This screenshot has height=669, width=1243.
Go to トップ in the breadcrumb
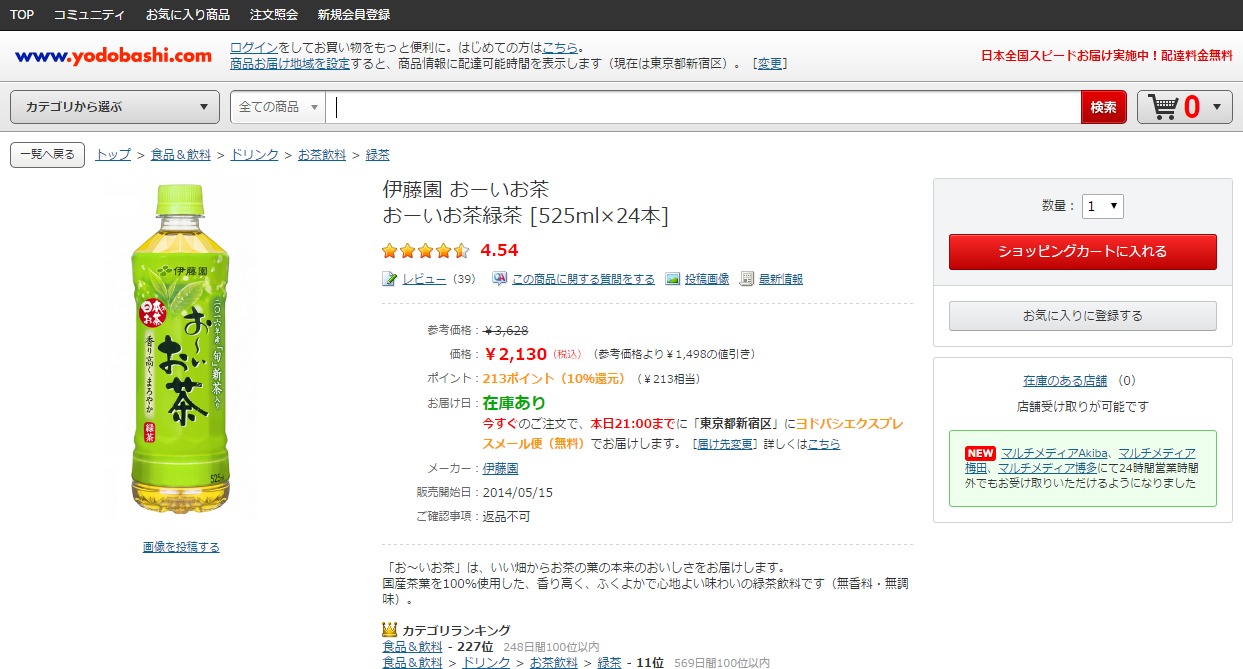[x=113, y=155]
